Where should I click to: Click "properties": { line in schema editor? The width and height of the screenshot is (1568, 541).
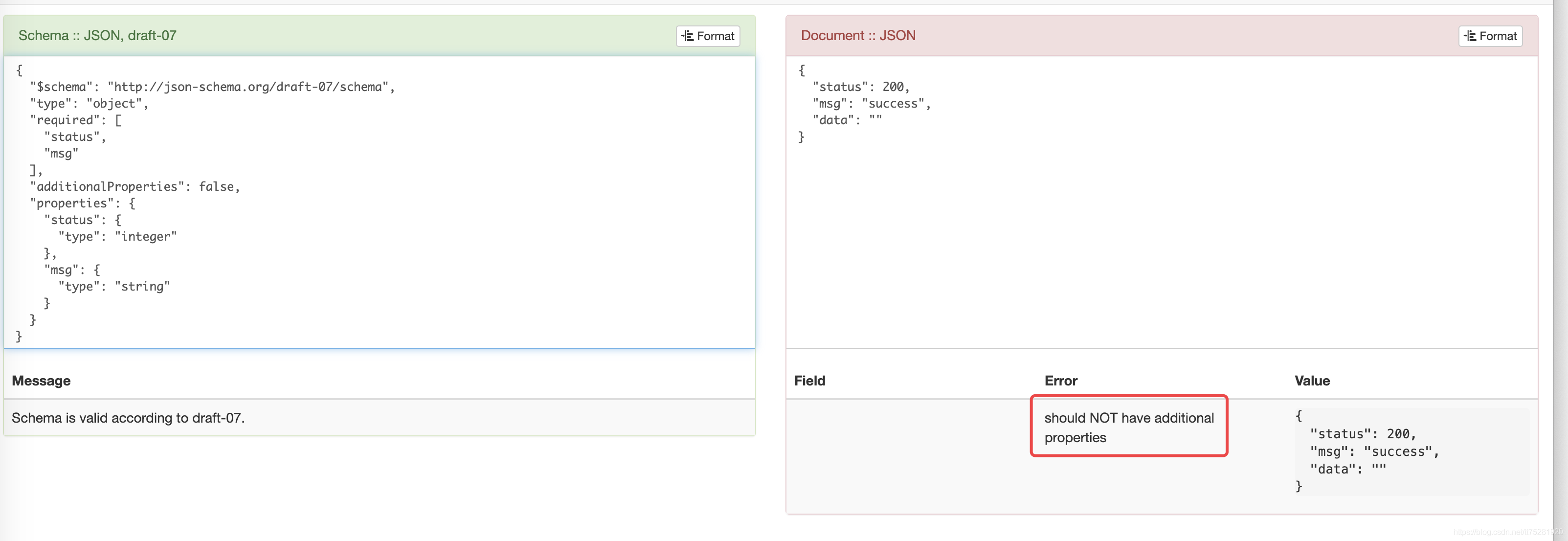(x=83, y=203)
